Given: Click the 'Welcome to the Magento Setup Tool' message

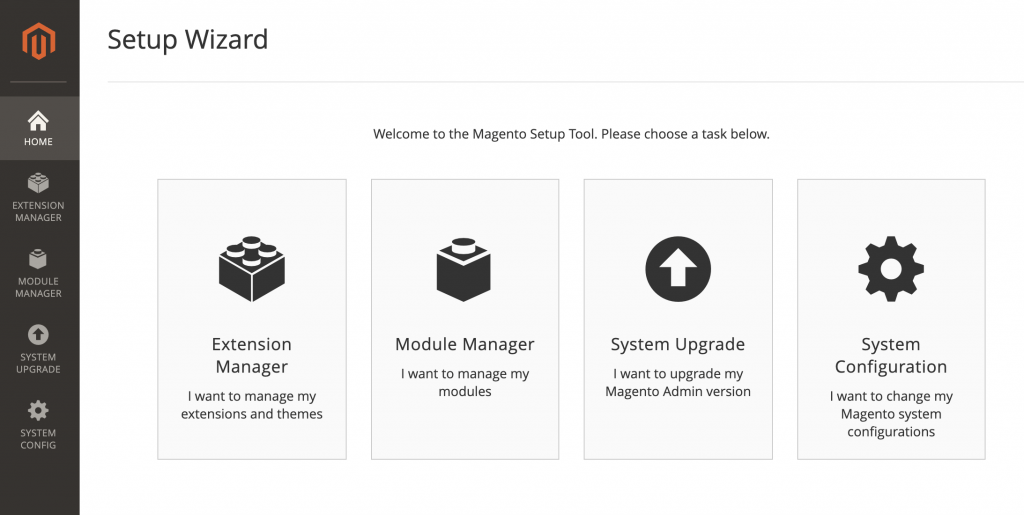Looking at the screenshot, I should (571, 134).
